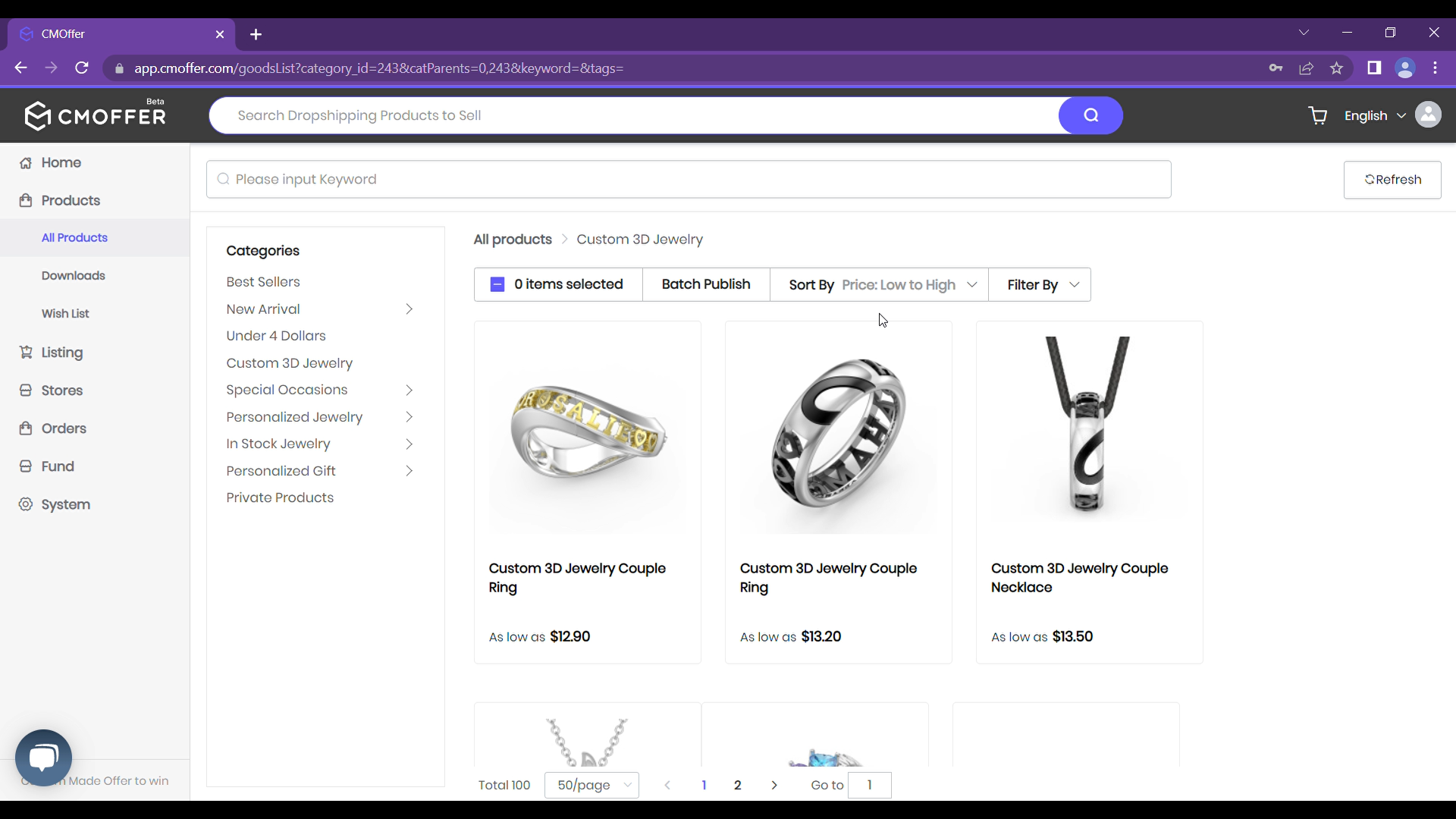1456x819 pixels.
Task: Expand the Special Occasions category
Action: 409,390
